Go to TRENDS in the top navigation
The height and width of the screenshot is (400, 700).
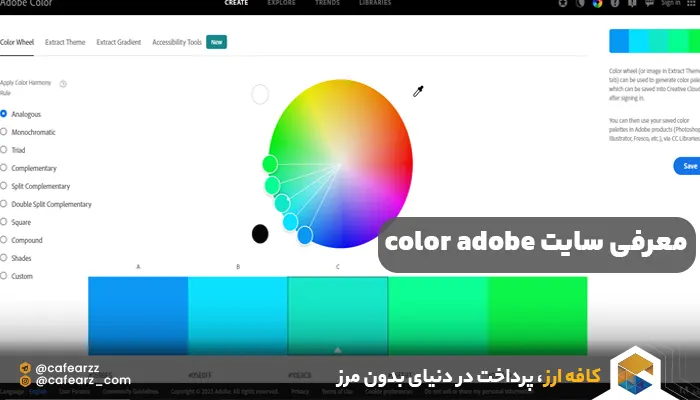327,3
